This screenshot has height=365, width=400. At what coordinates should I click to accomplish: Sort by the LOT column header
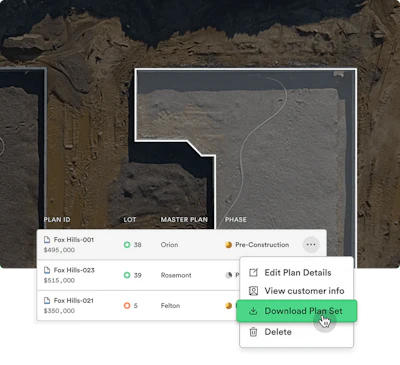[130, 219]
